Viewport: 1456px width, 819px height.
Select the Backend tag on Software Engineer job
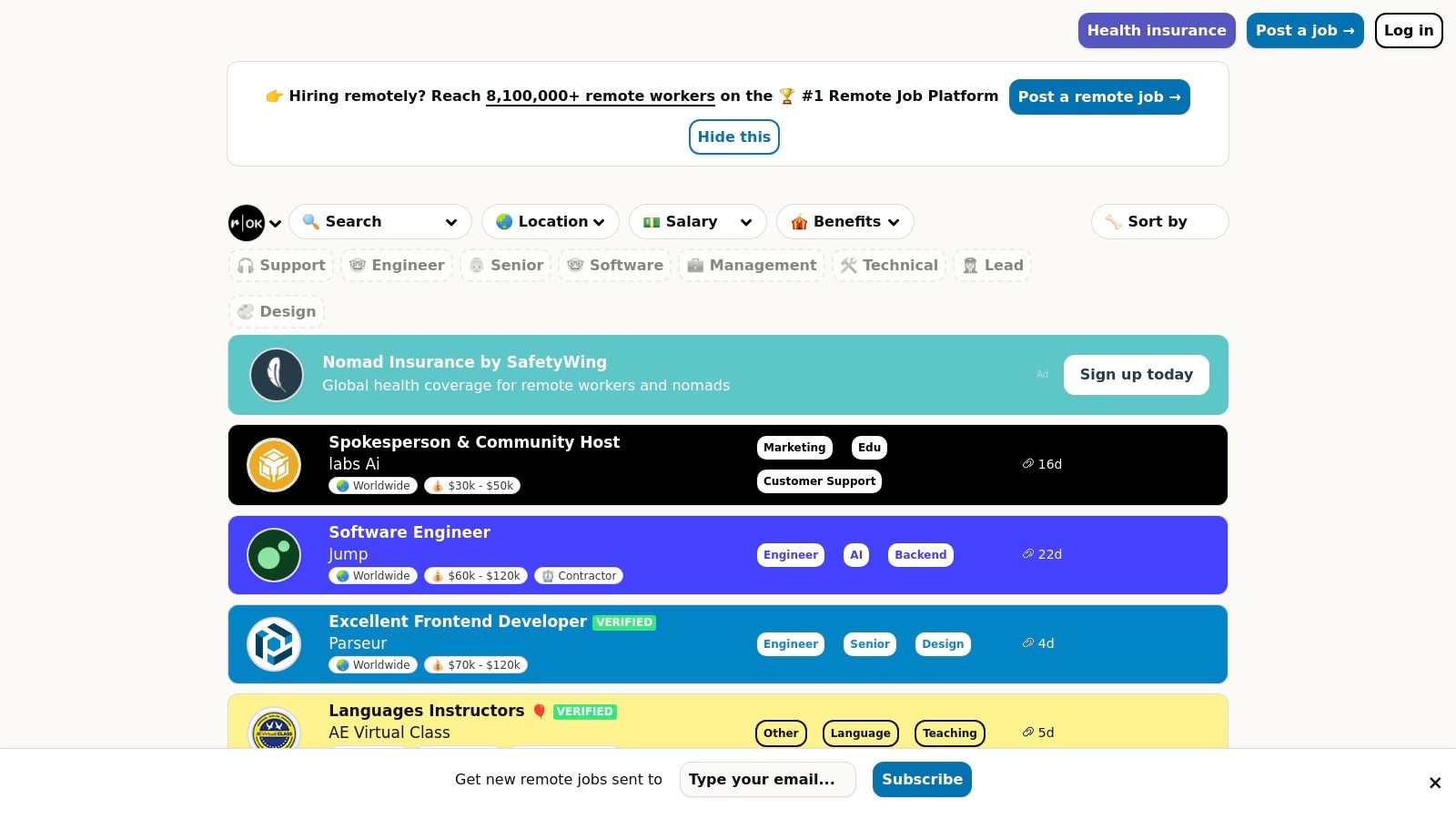pyautogui.click(x=920, y=555)
